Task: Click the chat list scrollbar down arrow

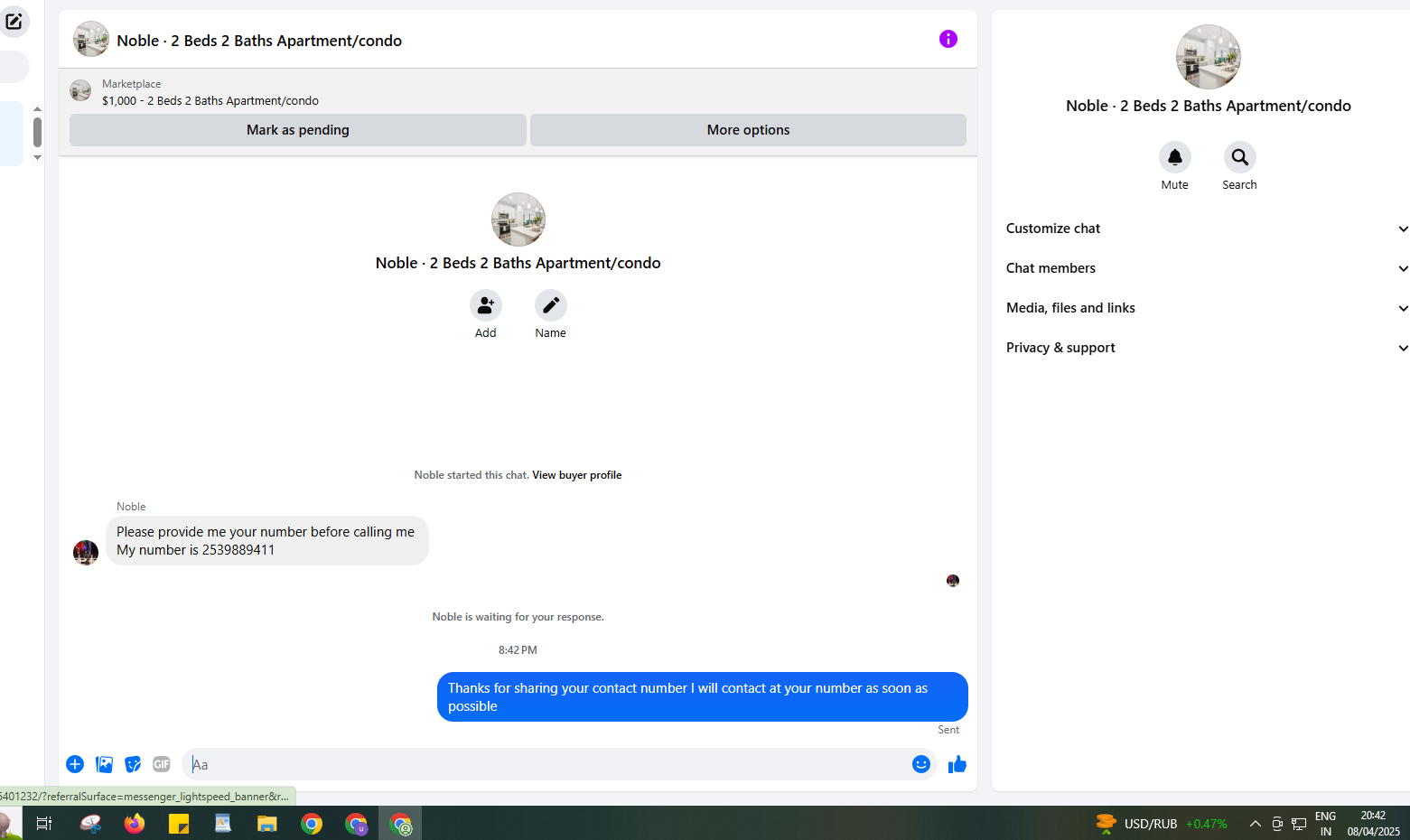Action: click(37, 157)
